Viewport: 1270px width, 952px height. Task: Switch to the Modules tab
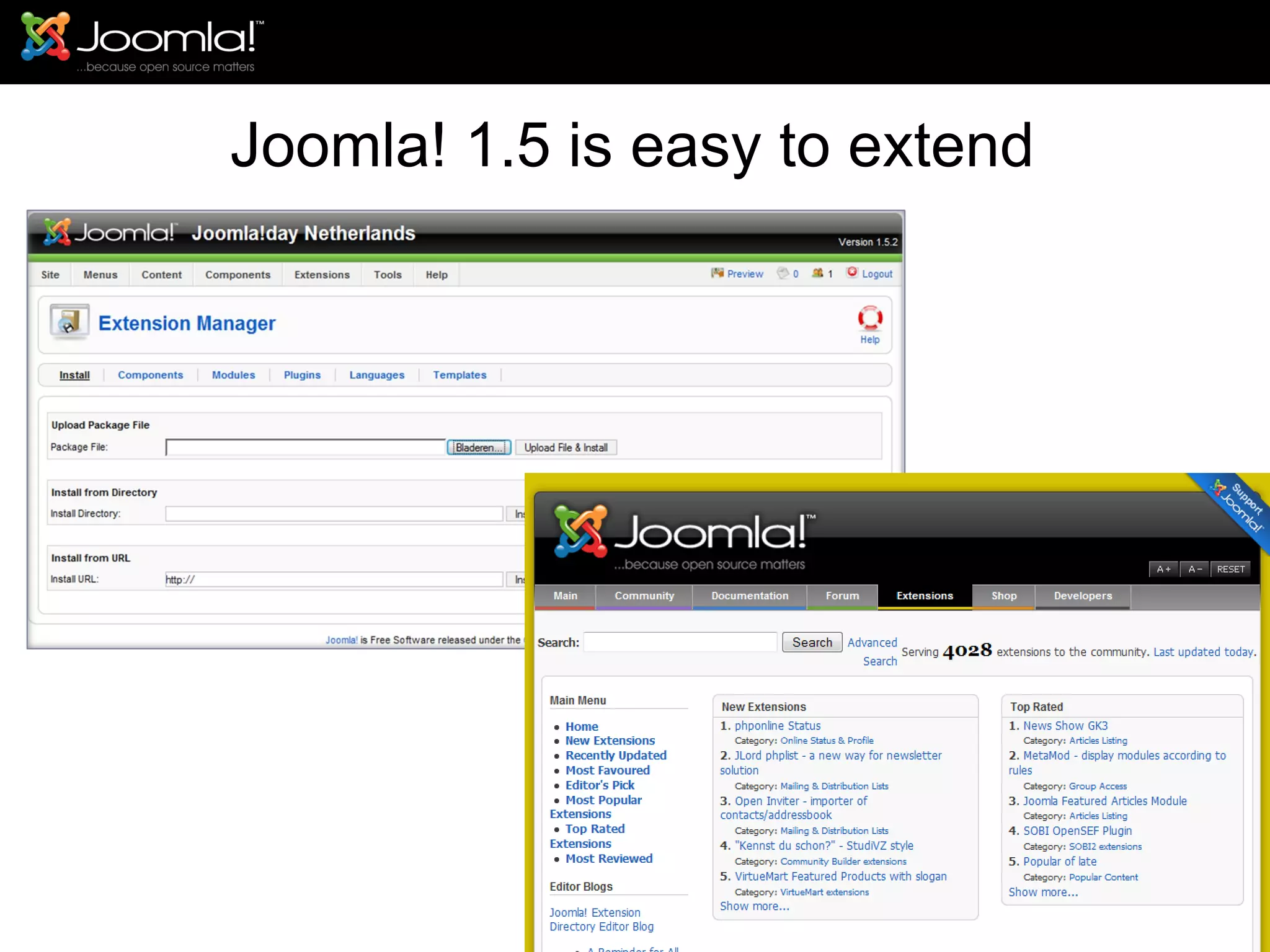(x=233, y=375)
